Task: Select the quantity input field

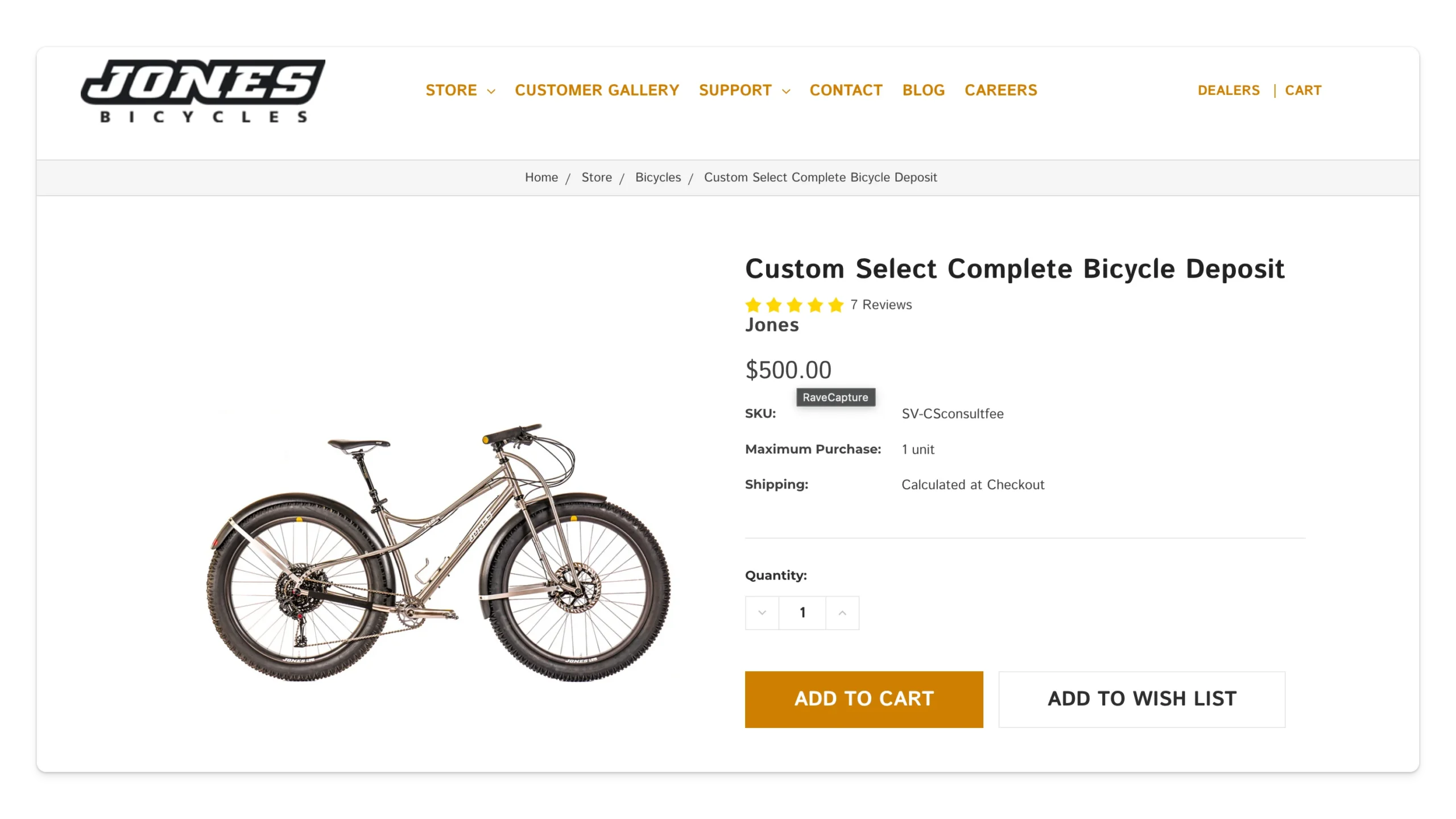Action: pos(802,613)
